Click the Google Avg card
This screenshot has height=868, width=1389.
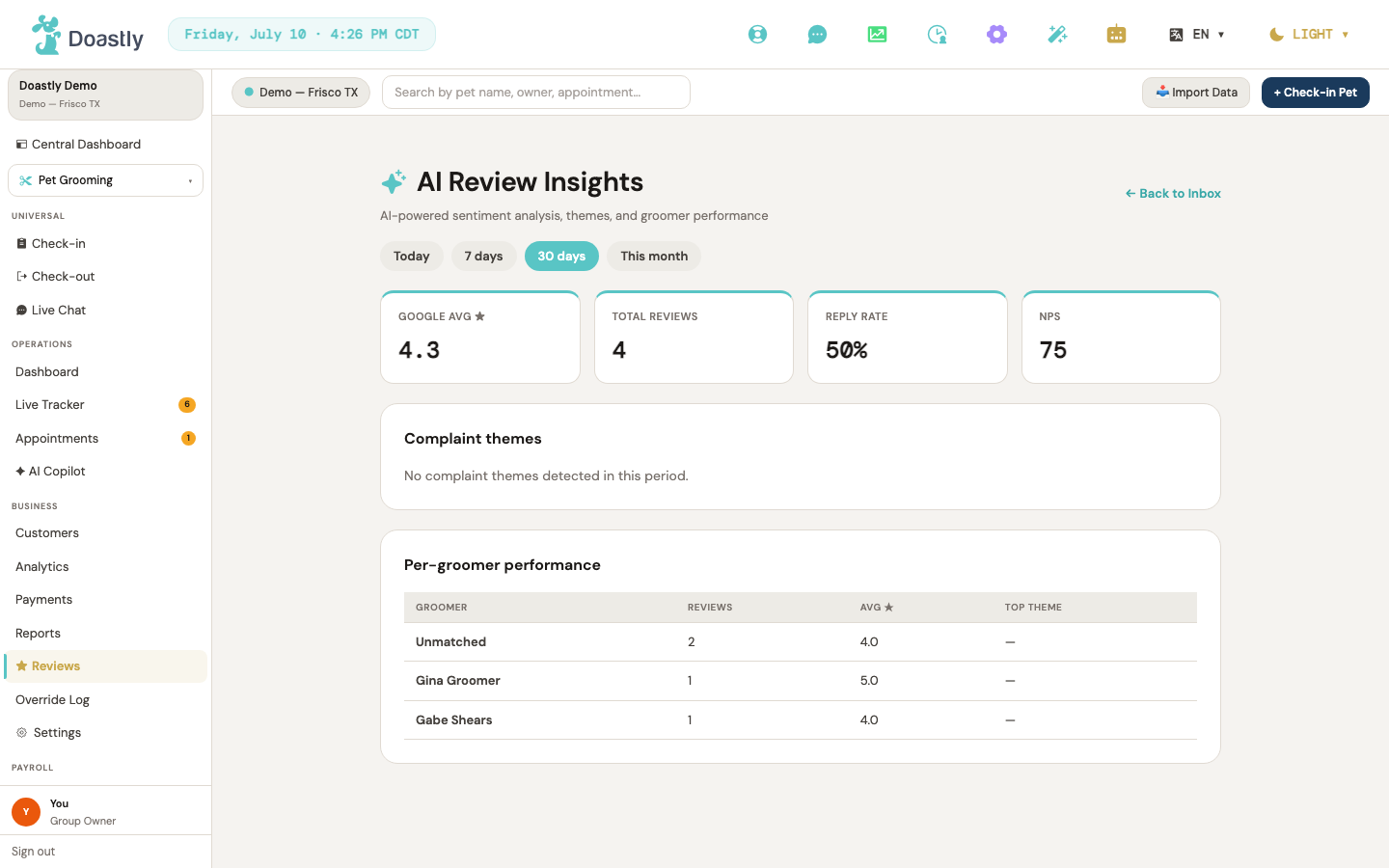coord(480,338)
